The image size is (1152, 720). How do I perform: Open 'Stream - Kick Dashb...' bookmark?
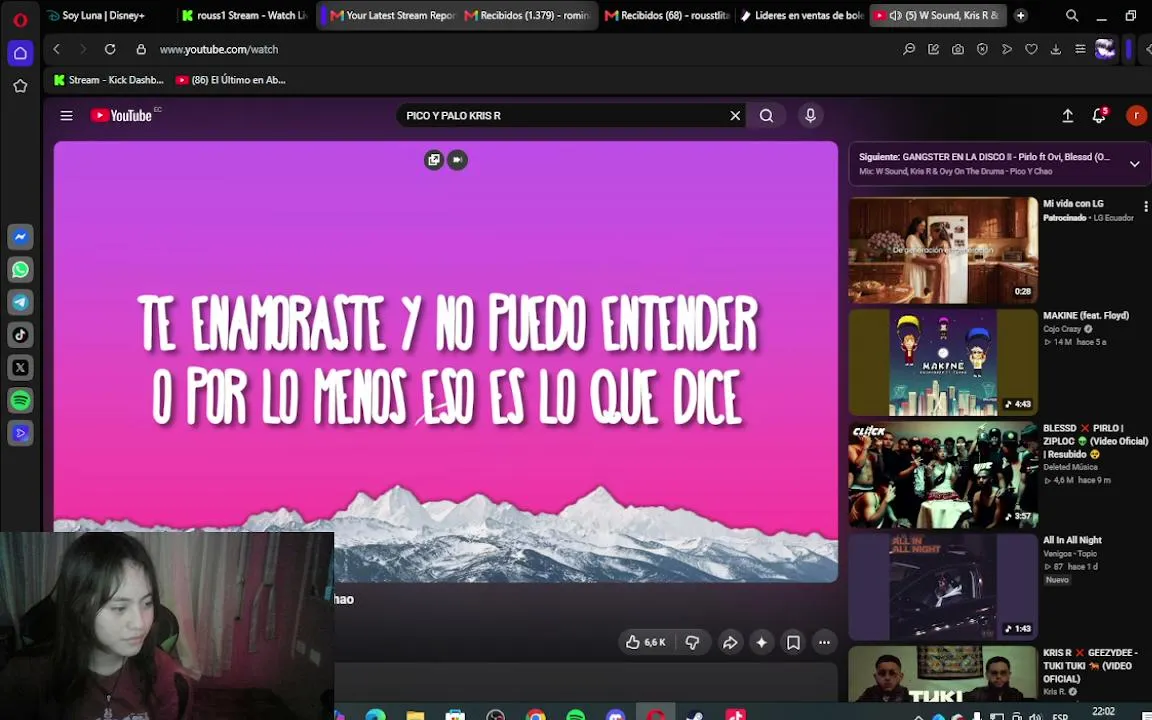[109, 80]
